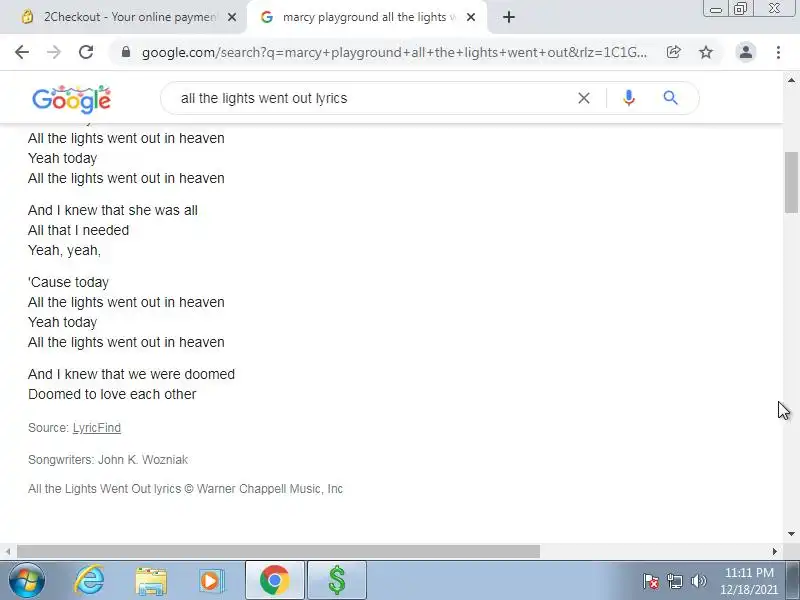The height and width of the screenshot is (600, 800).
Task: Go back to the previous page
Action: click(x=22, y=52)
